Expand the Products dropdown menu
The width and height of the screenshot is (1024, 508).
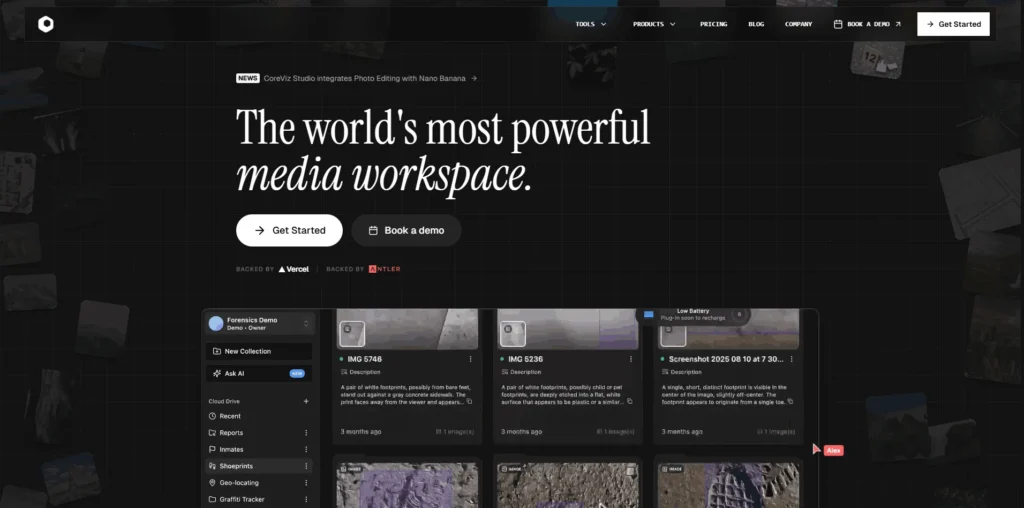pyautogui.click(x=654, y=24)
